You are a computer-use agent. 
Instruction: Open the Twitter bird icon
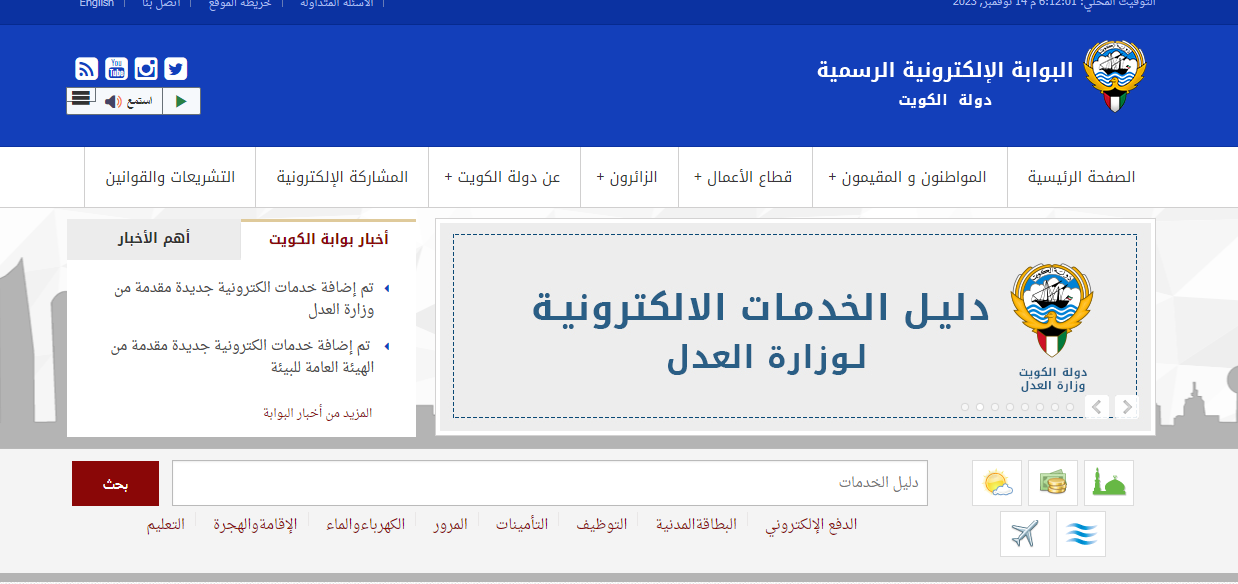(x=176, y=69)
